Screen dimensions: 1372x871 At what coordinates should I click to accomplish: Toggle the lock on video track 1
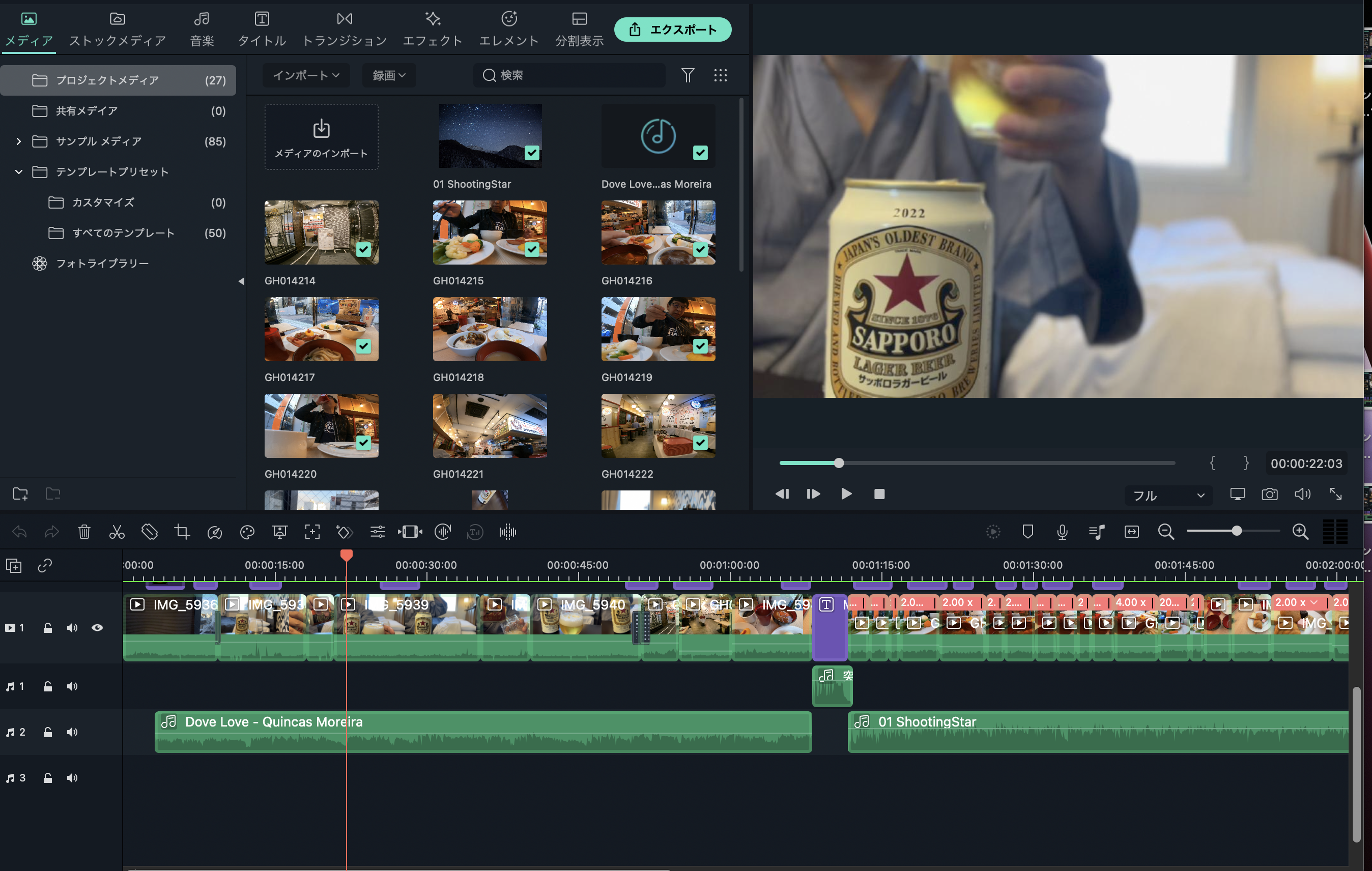[x=48, y=628]
